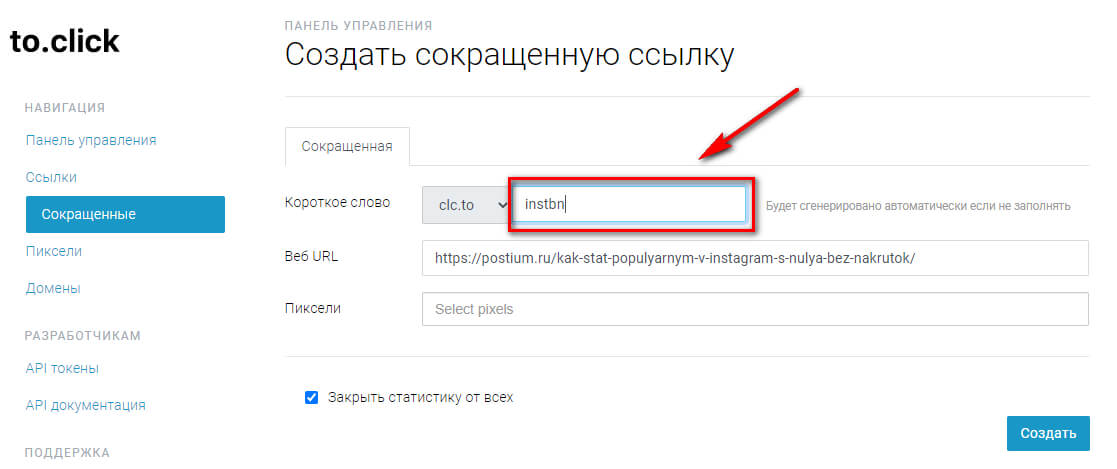Switch to the Сокращенная tab
Image resolution: width=1117 pixels, height=469 pixels.
tap(347, 147)
